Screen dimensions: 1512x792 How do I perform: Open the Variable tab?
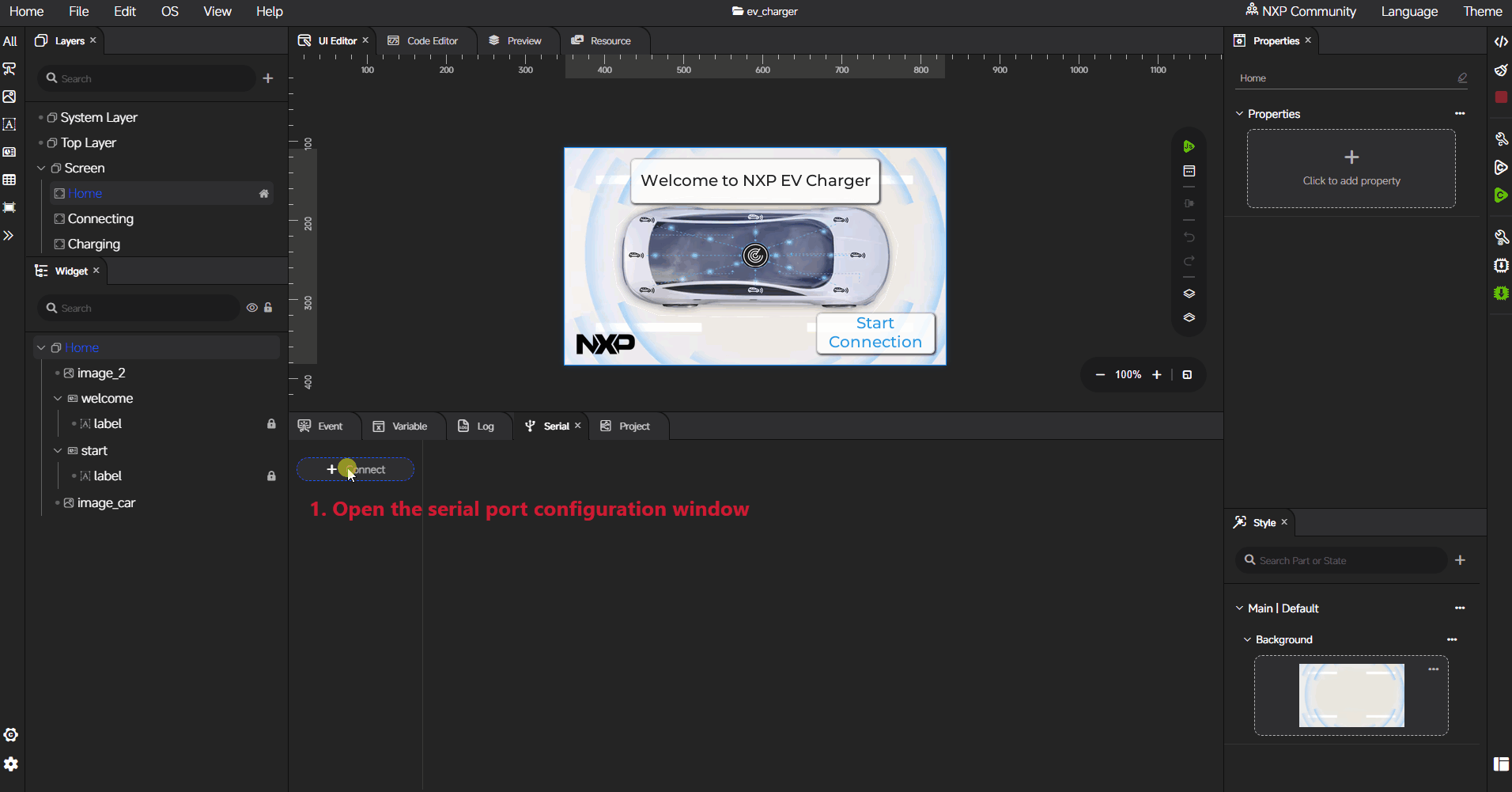400,426
